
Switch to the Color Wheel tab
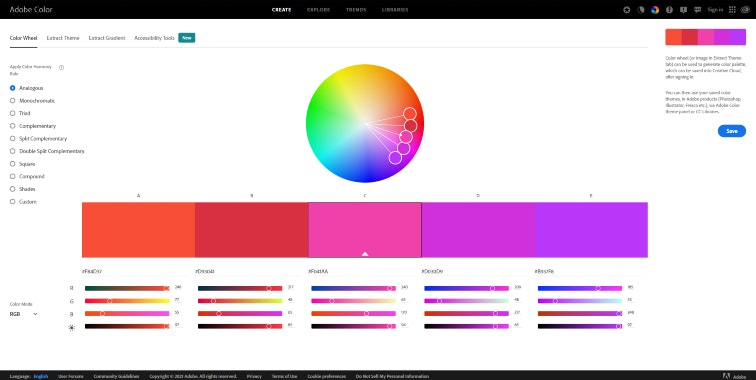[23, 38]
